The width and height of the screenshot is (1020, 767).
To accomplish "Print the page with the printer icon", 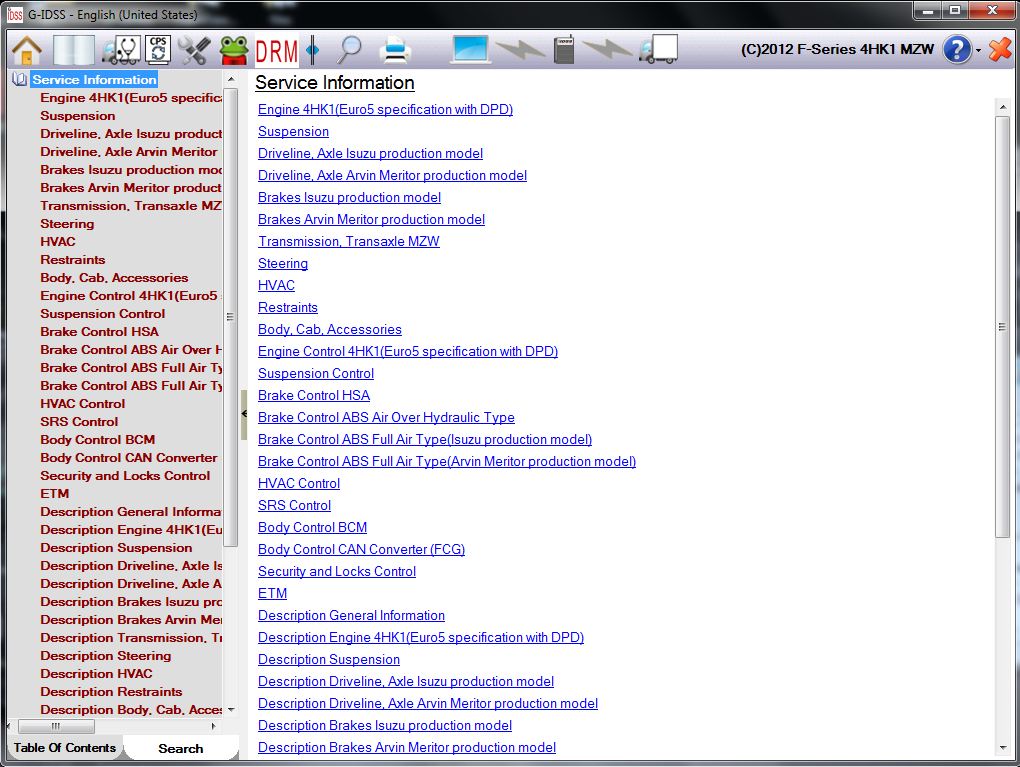I will pos(396,49).
